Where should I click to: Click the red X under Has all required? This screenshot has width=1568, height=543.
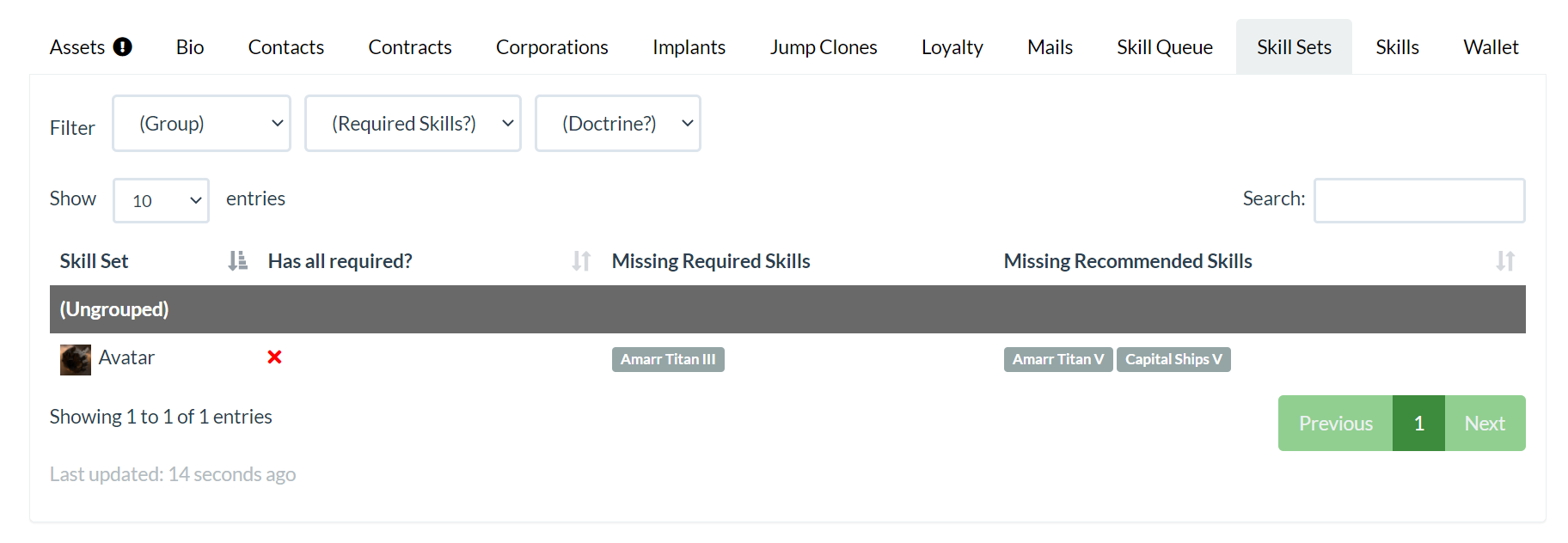click(274, 357)
